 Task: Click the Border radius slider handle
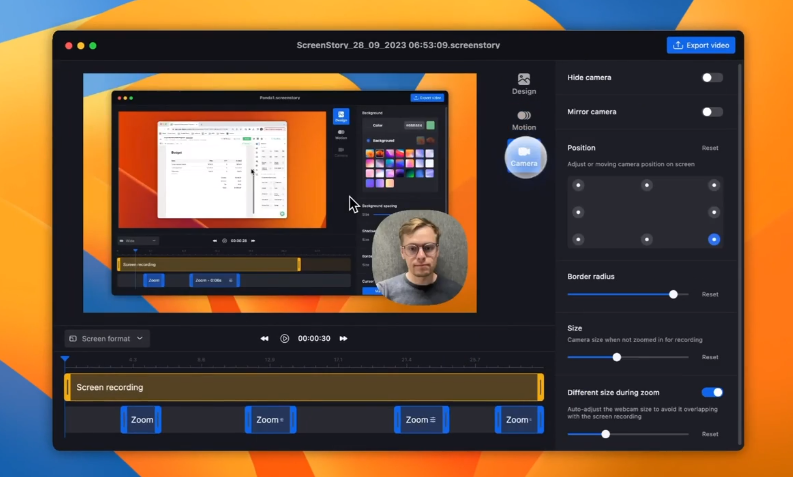[673, 294]
